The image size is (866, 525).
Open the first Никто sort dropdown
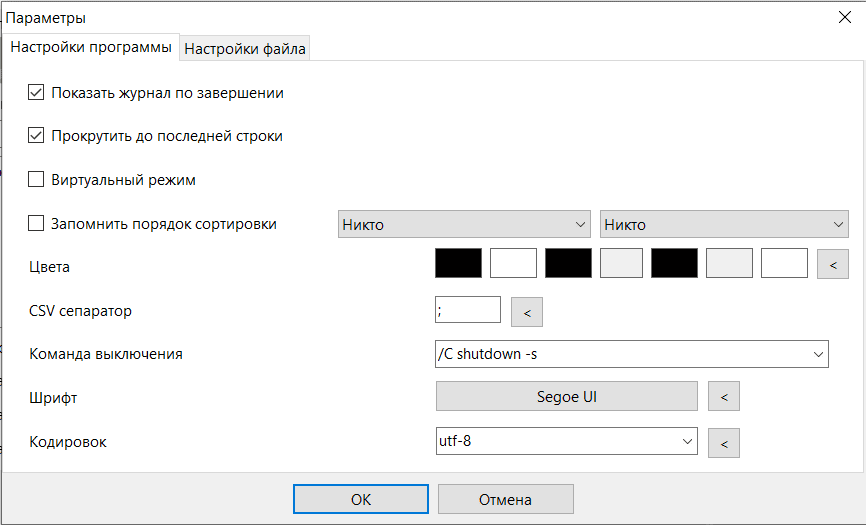[x=464, y=225]
